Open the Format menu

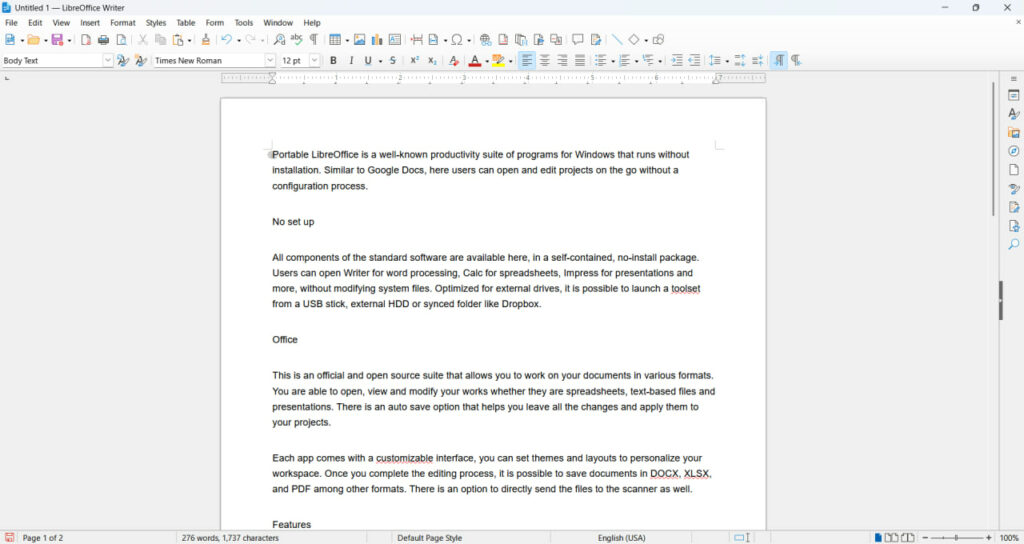(x=123, y=23)
